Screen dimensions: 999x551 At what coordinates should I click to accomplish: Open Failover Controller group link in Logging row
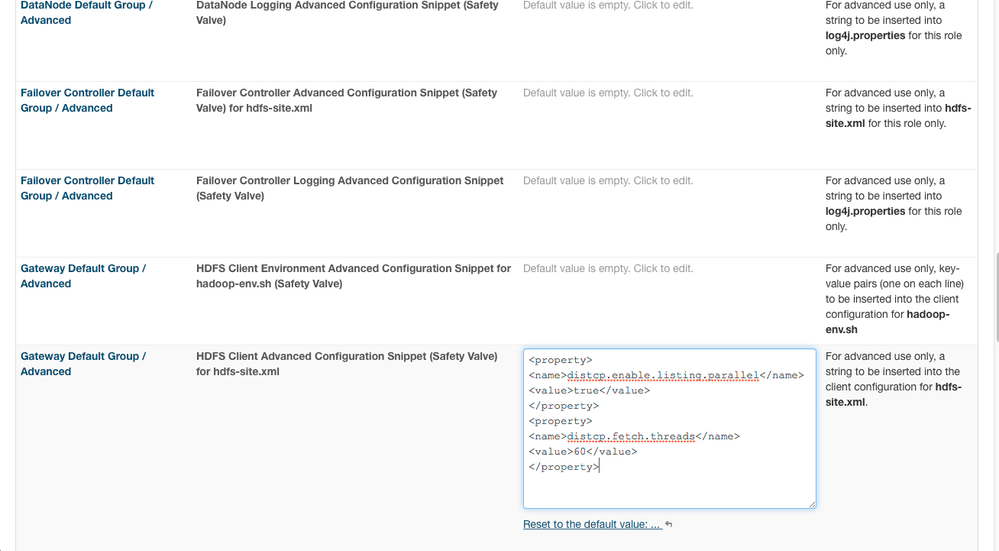pos(87,188)
